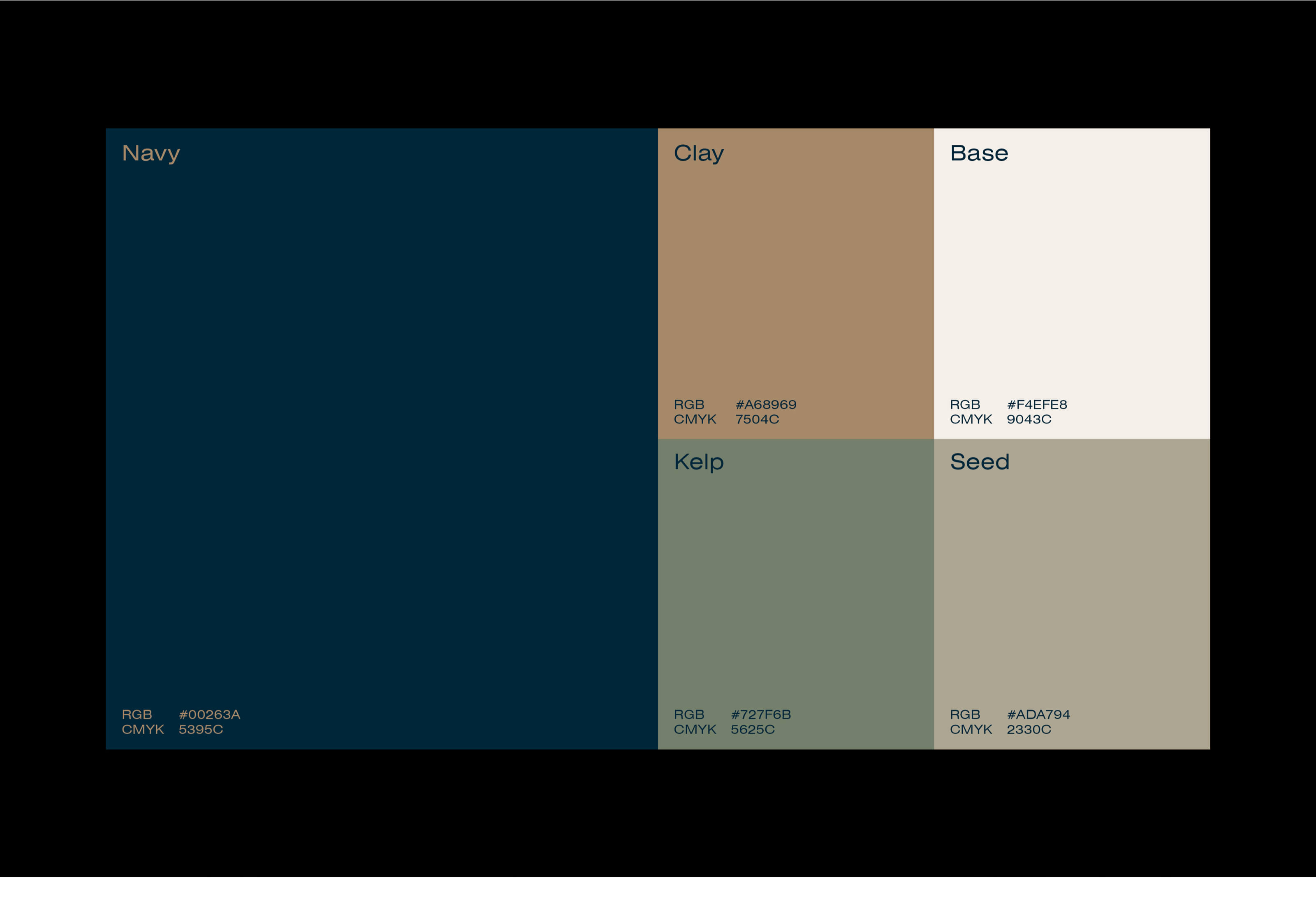The image size is (1316, 918).
Task: Click the "Navy" title text
Action: [151, 154]
